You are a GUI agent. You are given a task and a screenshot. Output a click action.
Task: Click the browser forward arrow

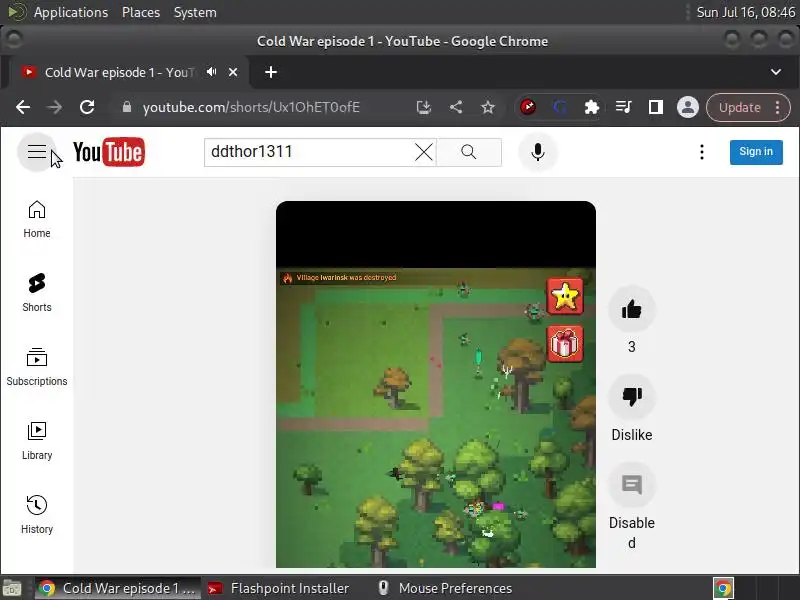coord(55,107)
